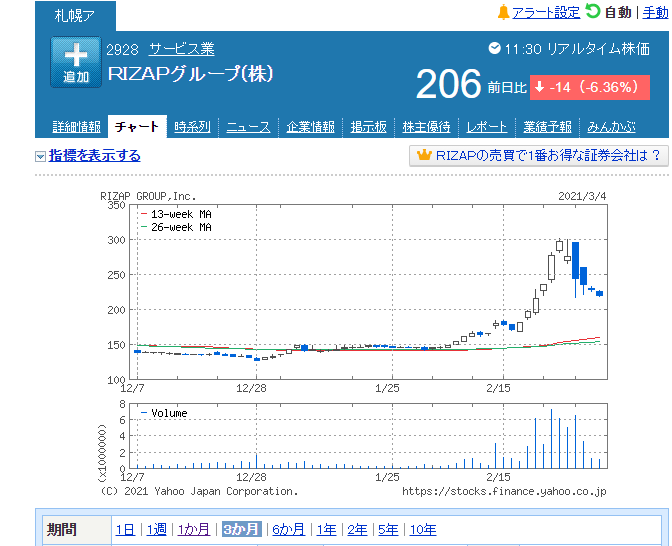
Task: Click the stock code 2928
Action: pos(122,50)
